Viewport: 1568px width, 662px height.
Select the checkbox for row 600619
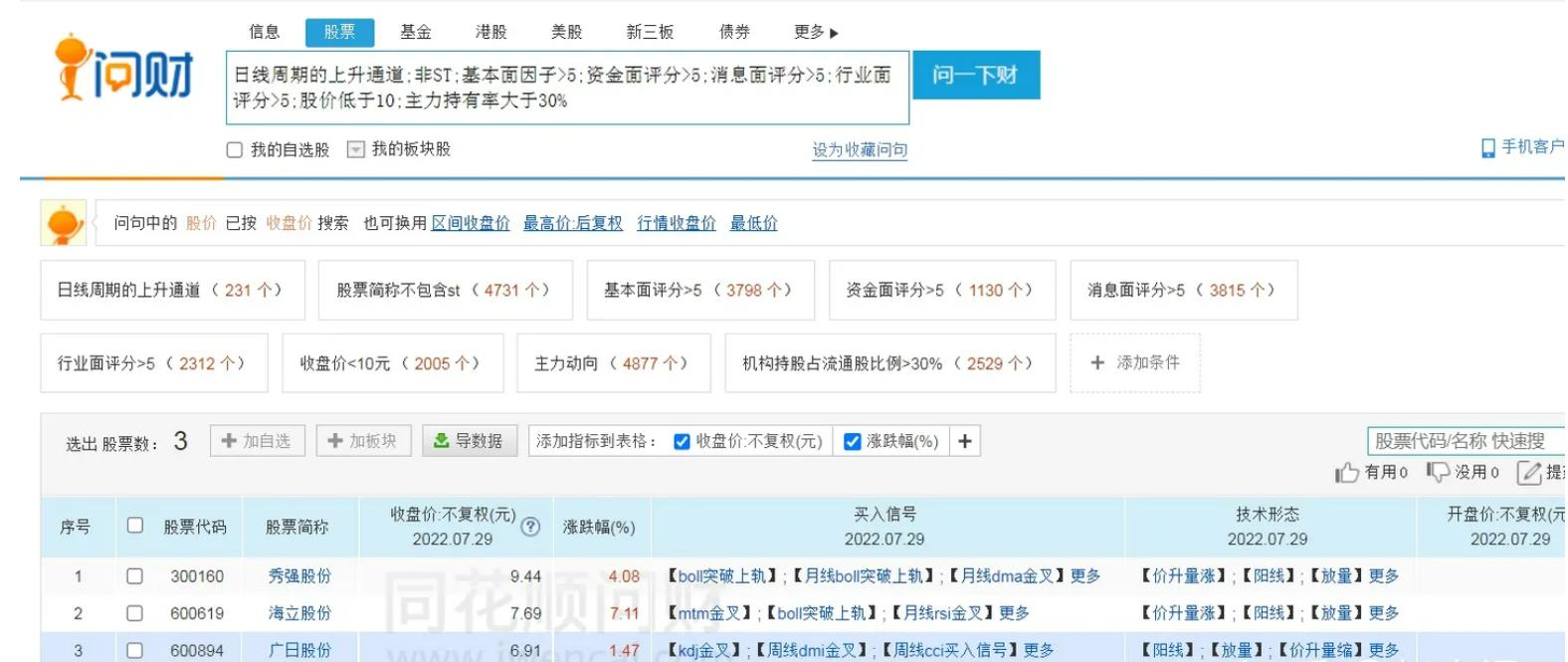[x=134, y=613]
